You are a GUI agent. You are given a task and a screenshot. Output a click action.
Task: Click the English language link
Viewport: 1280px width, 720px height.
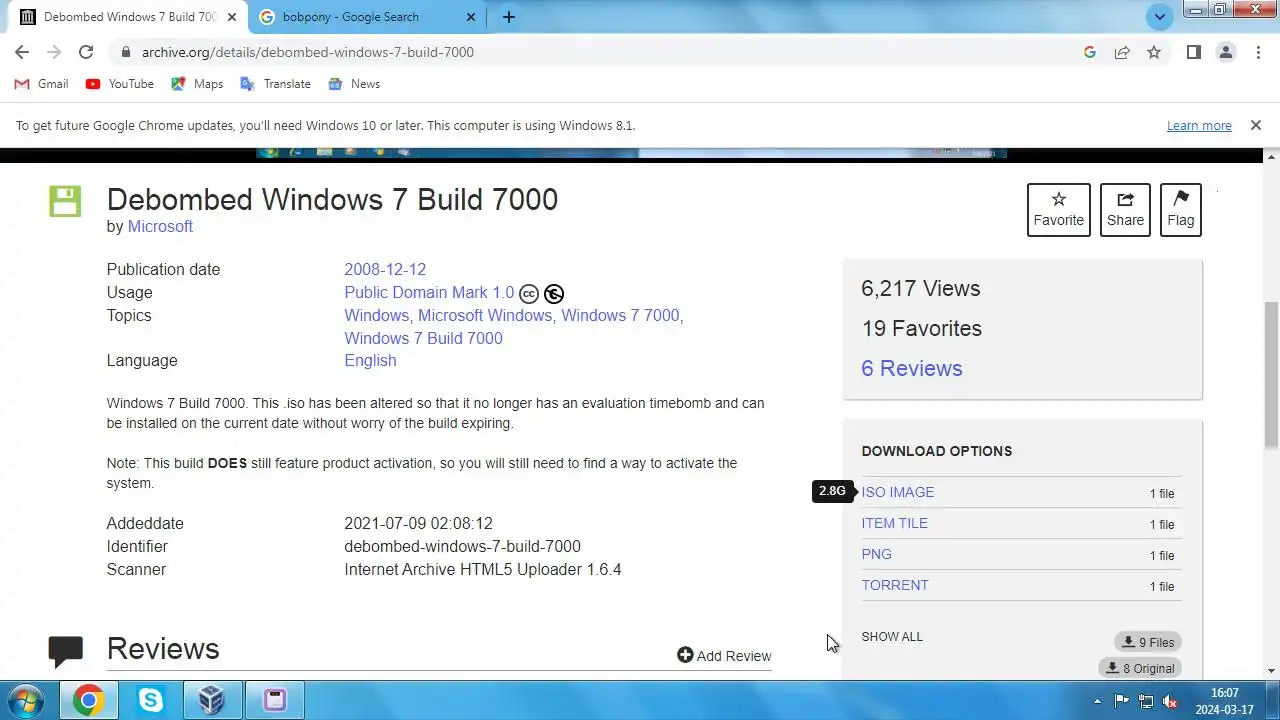[x=370, y=360]
